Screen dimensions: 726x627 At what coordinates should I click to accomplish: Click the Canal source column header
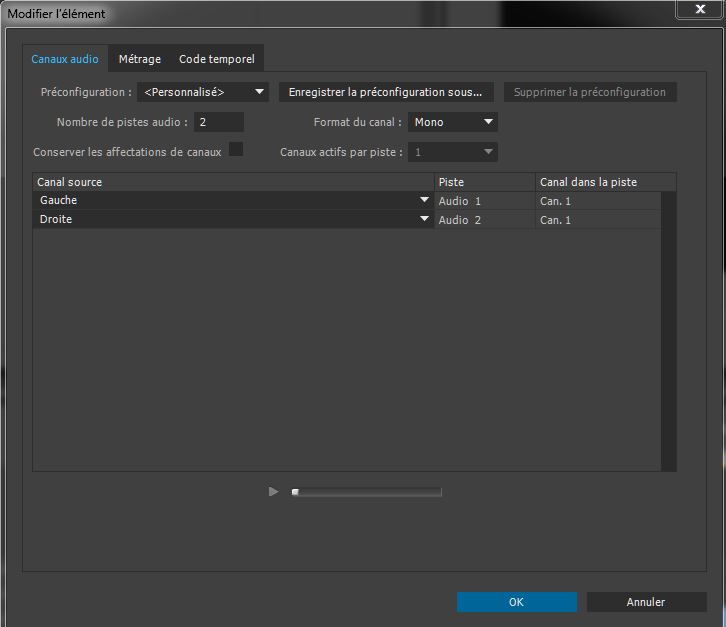[x=233, y=182]
